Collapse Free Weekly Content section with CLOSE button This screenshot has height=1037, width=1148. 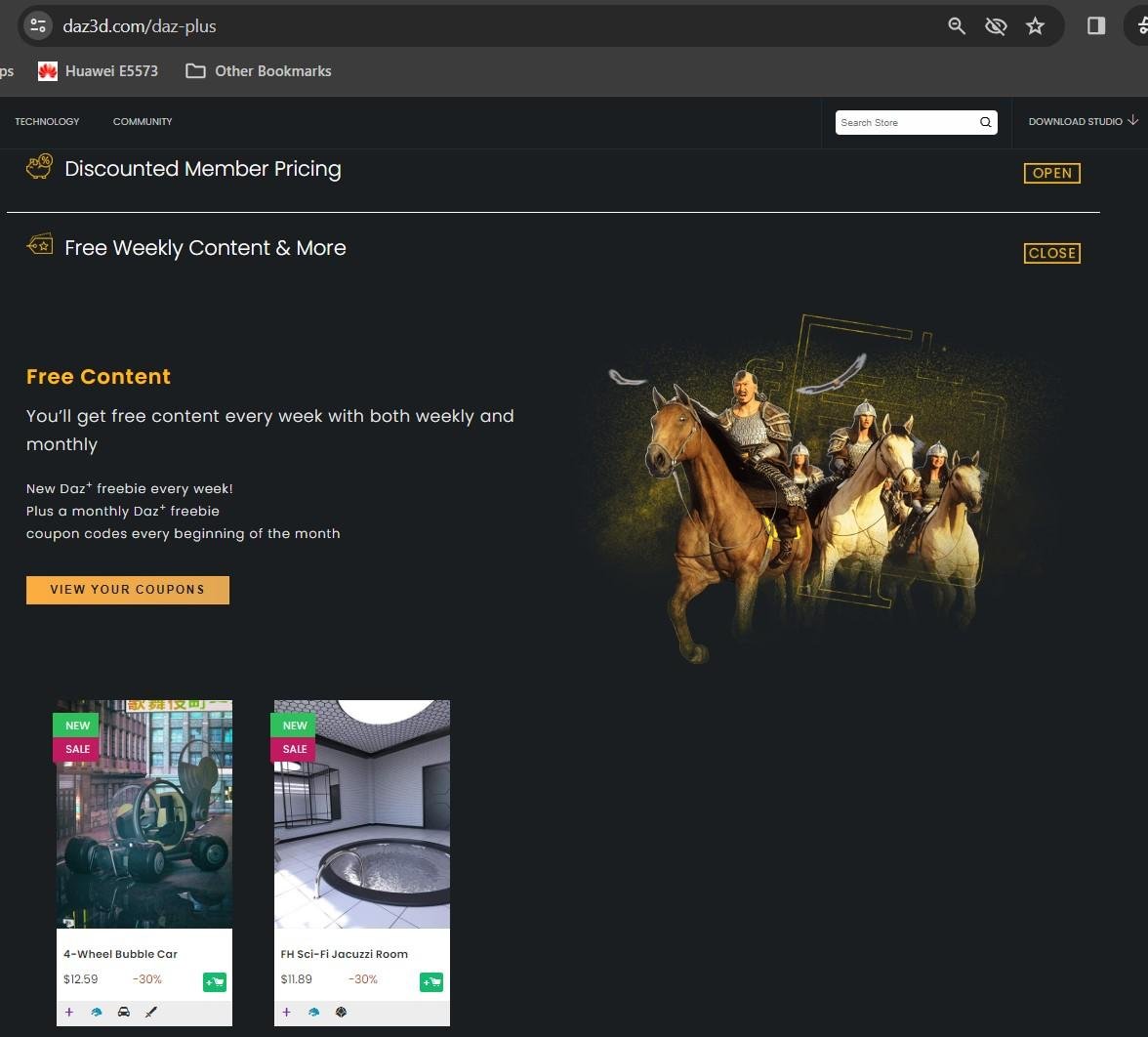point(1051,253)
